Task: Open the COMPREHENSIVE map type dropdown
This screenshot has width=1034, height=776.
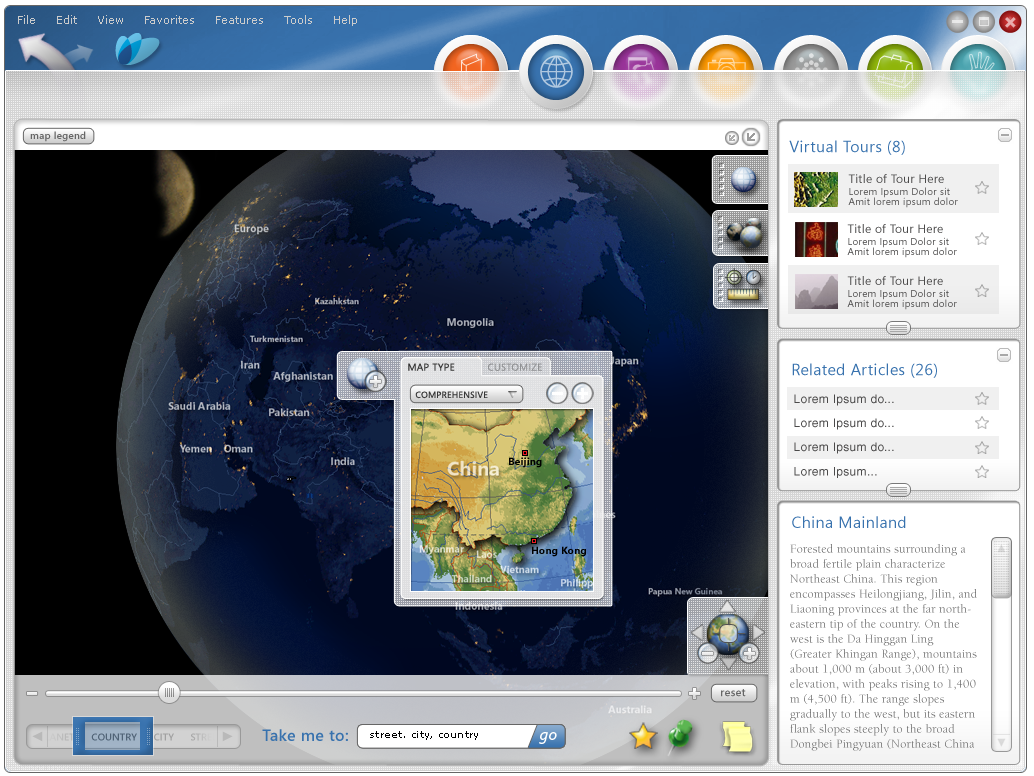Action: pos(466,394)
